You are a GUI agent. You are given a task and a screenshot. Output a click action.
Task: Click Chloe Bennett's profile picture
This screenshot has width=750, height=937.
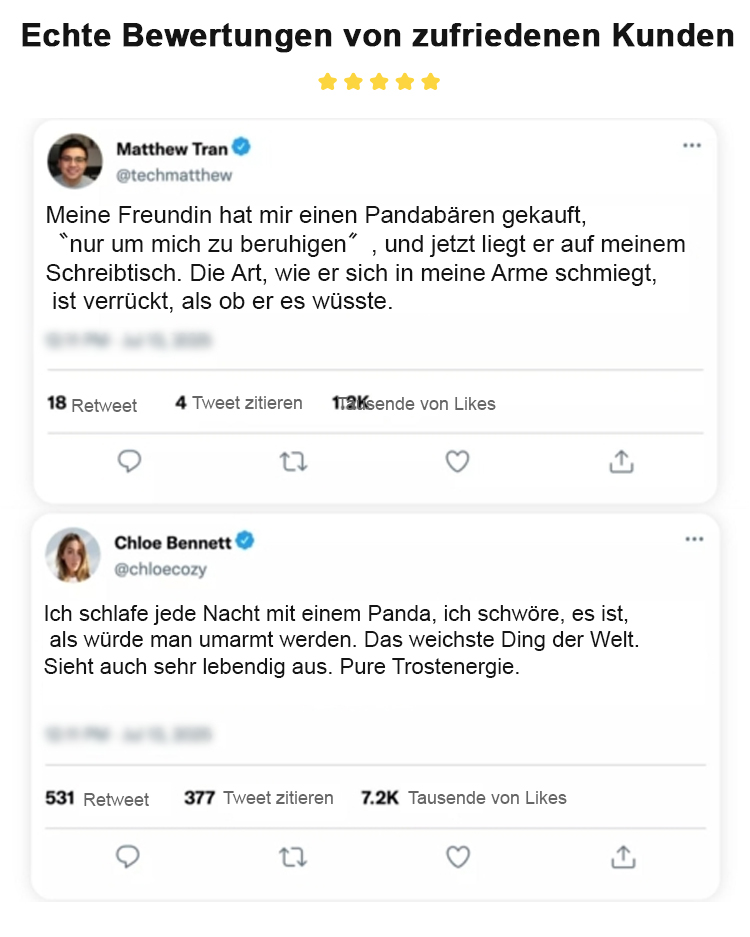point(74,555)
